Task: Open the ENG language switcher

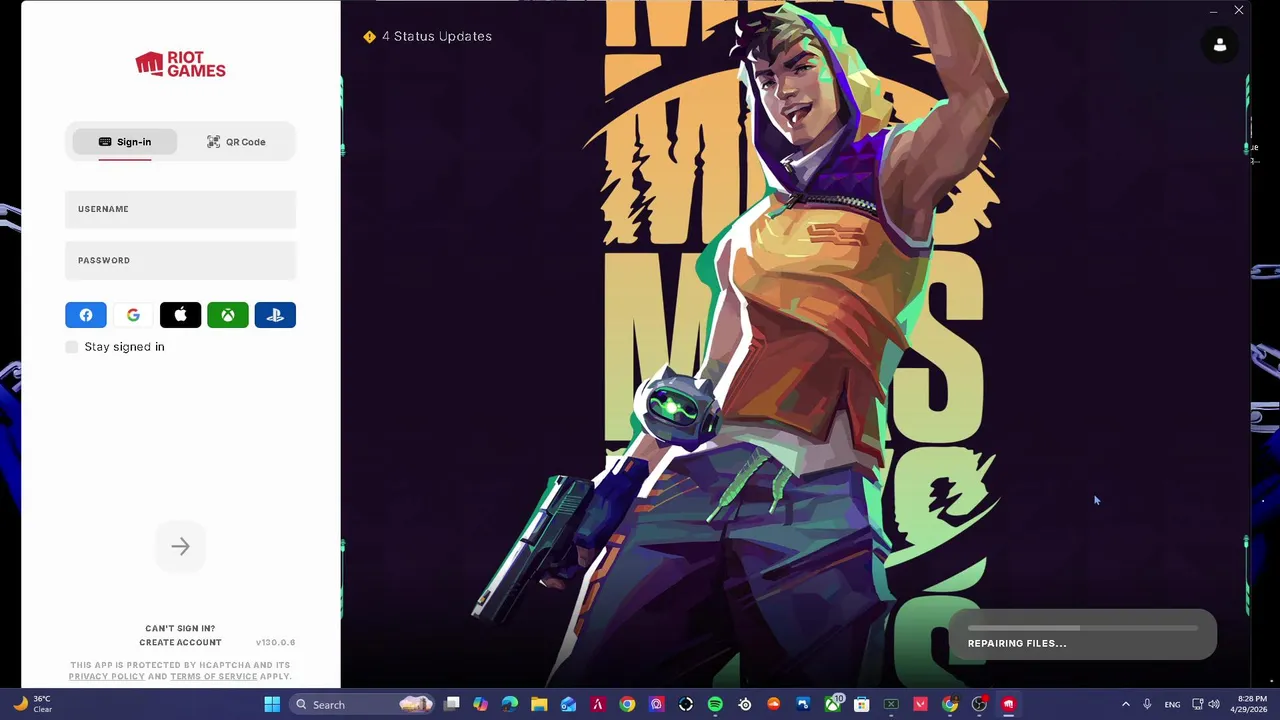Action: click(x=1172, y=704)
